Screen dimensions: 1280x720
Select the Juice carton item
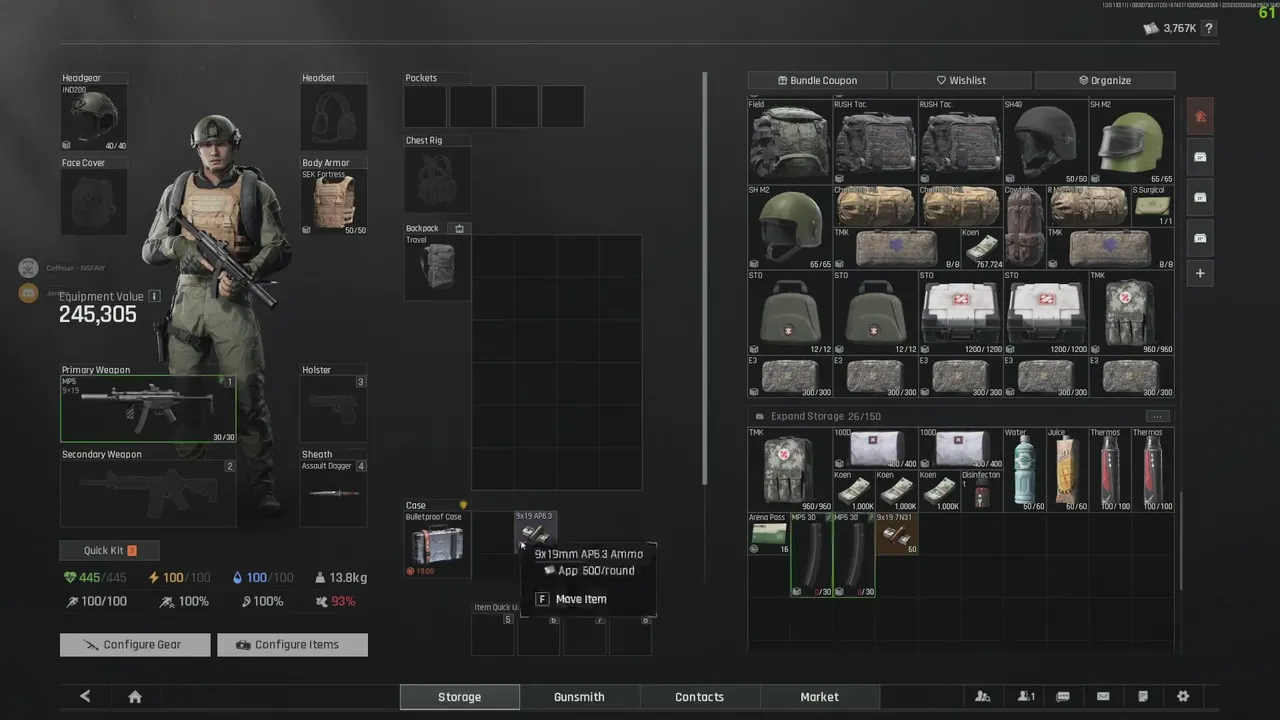(x=1066, y=470)
